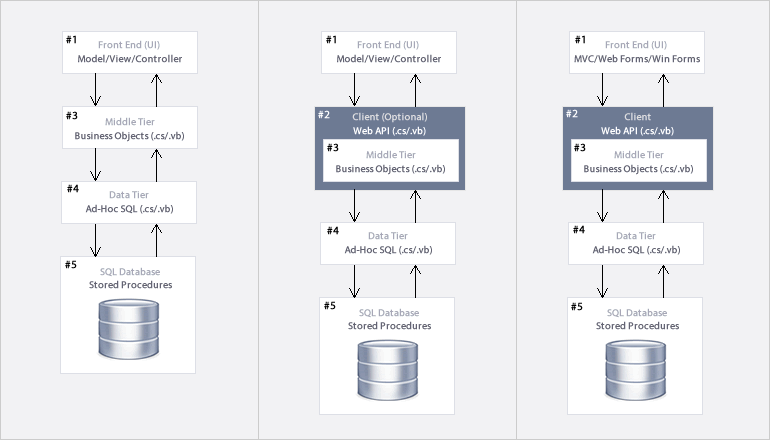
Task: Click the database cylinder icon in the right diagram
Action: coord(637,369)
